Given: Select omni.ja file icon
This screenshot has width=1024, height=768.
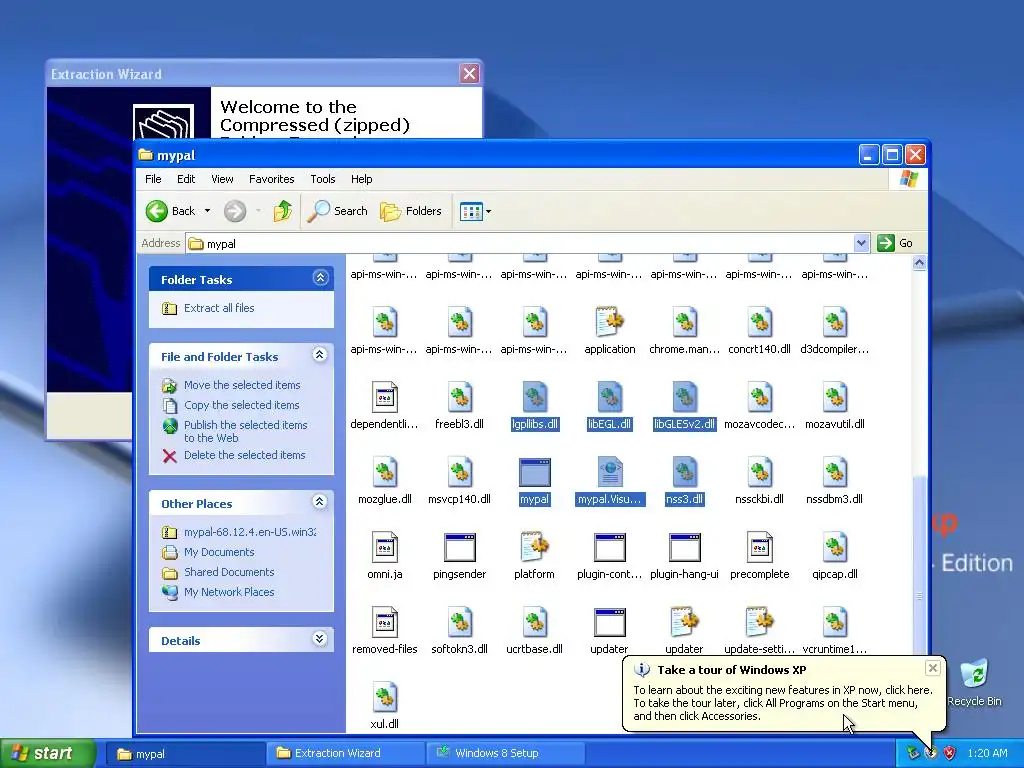Looking at the screenshot, I should [385, 547].
